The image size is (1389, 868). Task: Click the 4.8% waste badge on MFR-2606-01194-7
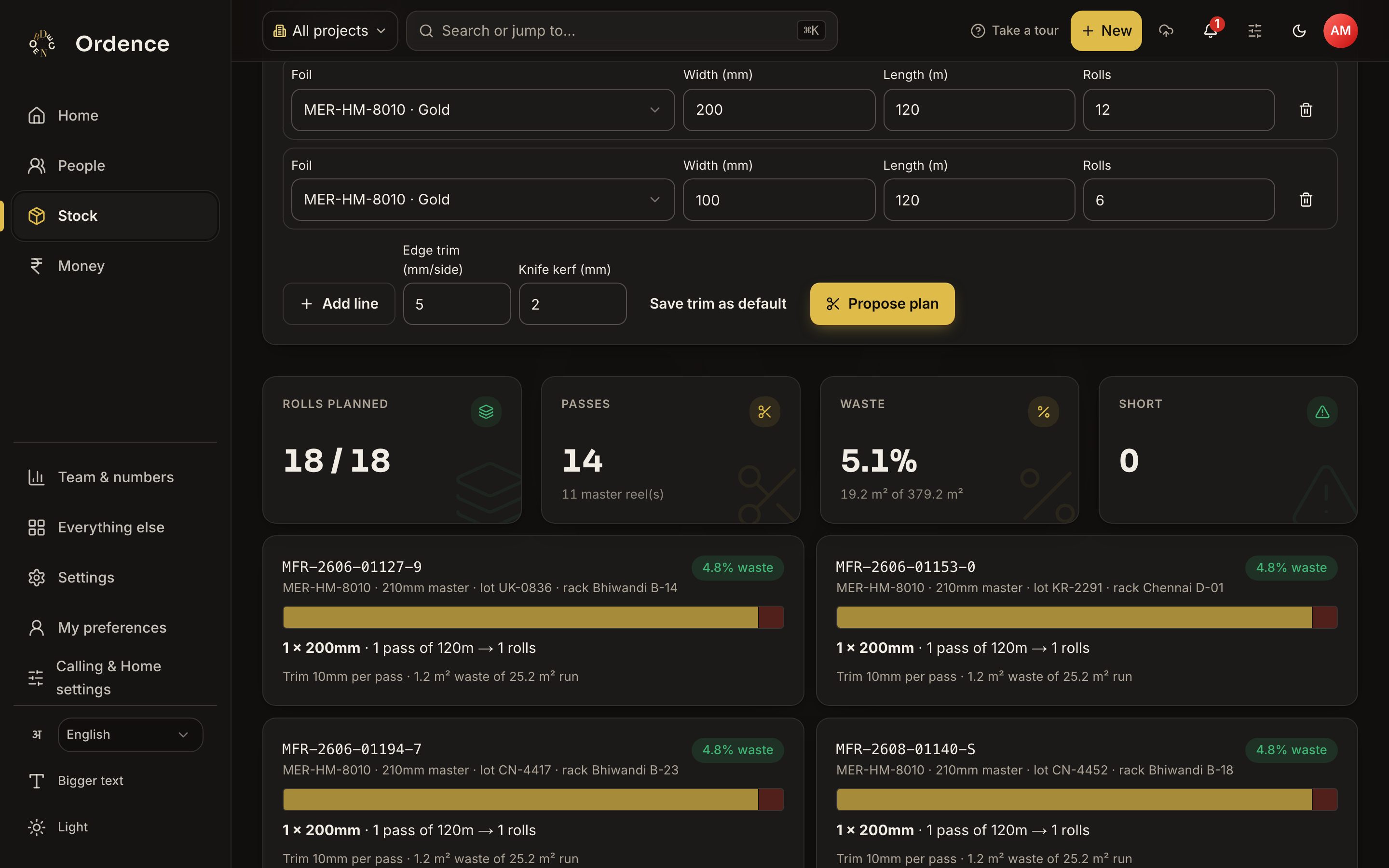pos(737,750)
